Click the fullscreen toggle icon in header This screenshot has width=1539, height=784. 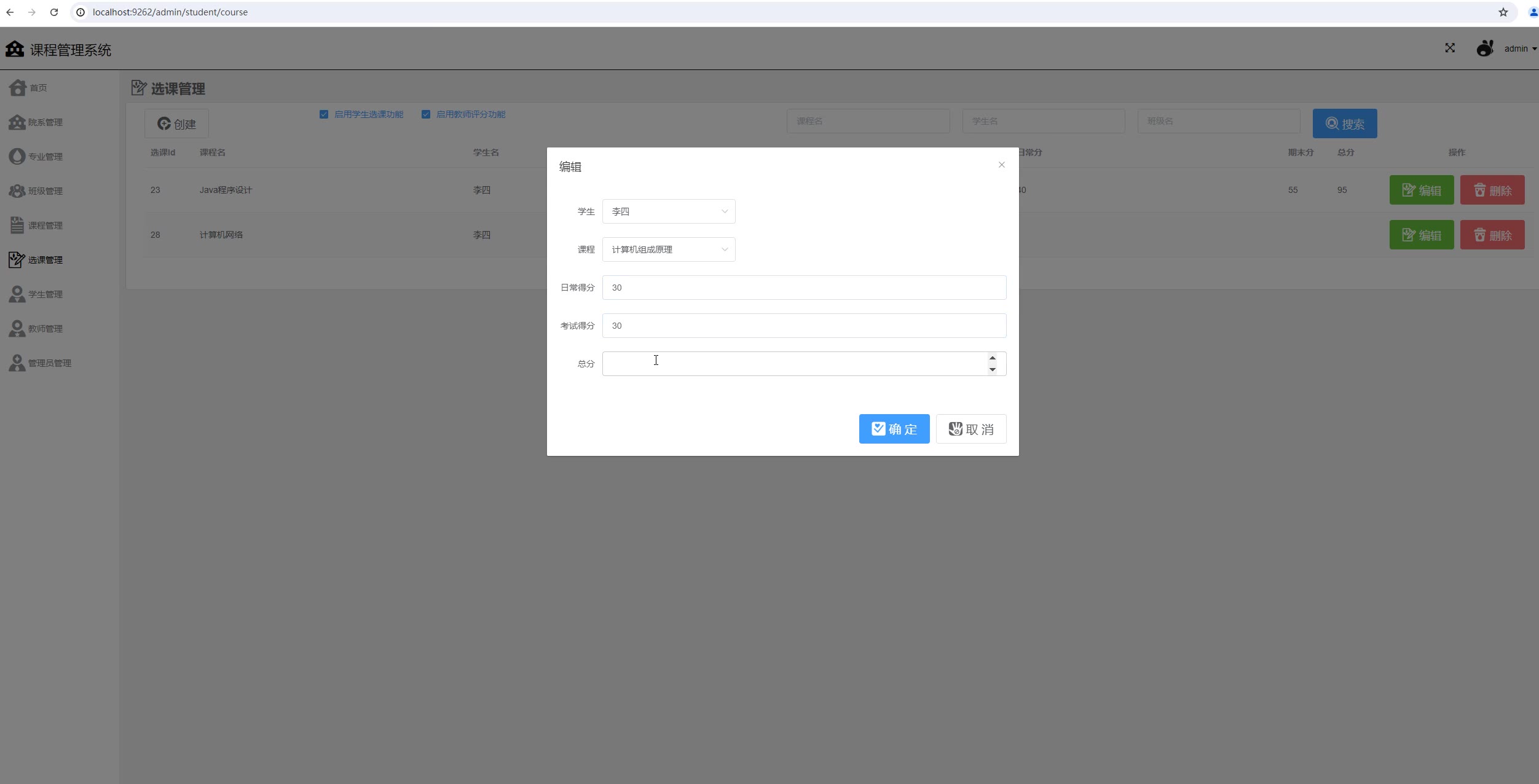point(1450,48)
